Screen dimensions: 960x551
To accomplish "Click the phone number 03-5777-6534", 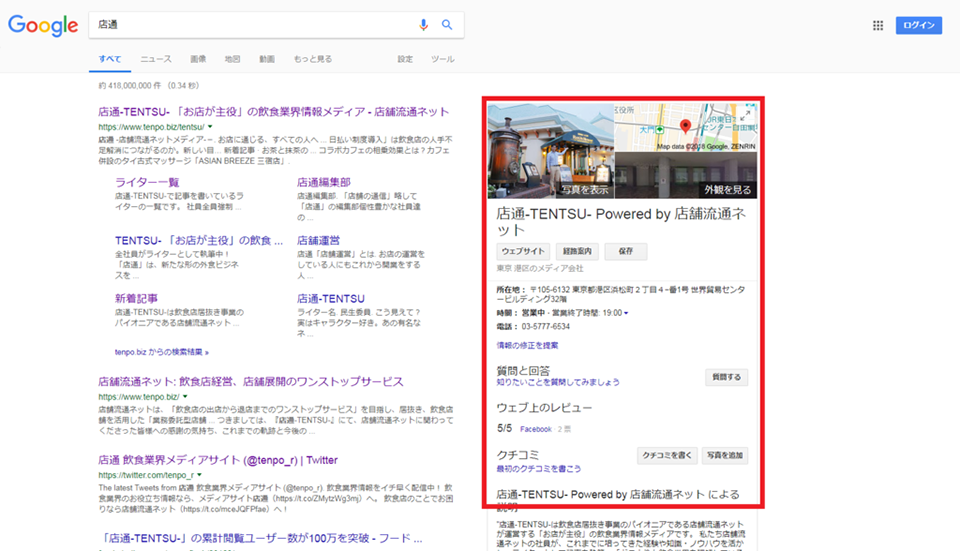I will coord(546,327).
